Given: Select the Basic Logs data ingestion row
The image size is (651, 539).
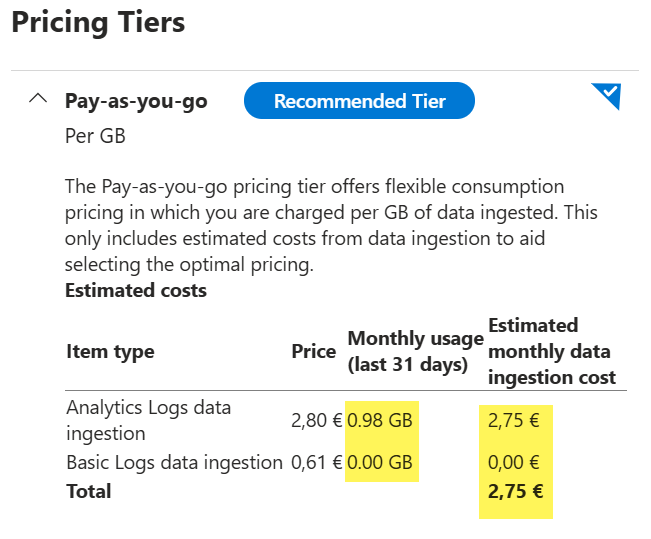Looking at the screenshot, I should tap(345, 462).
